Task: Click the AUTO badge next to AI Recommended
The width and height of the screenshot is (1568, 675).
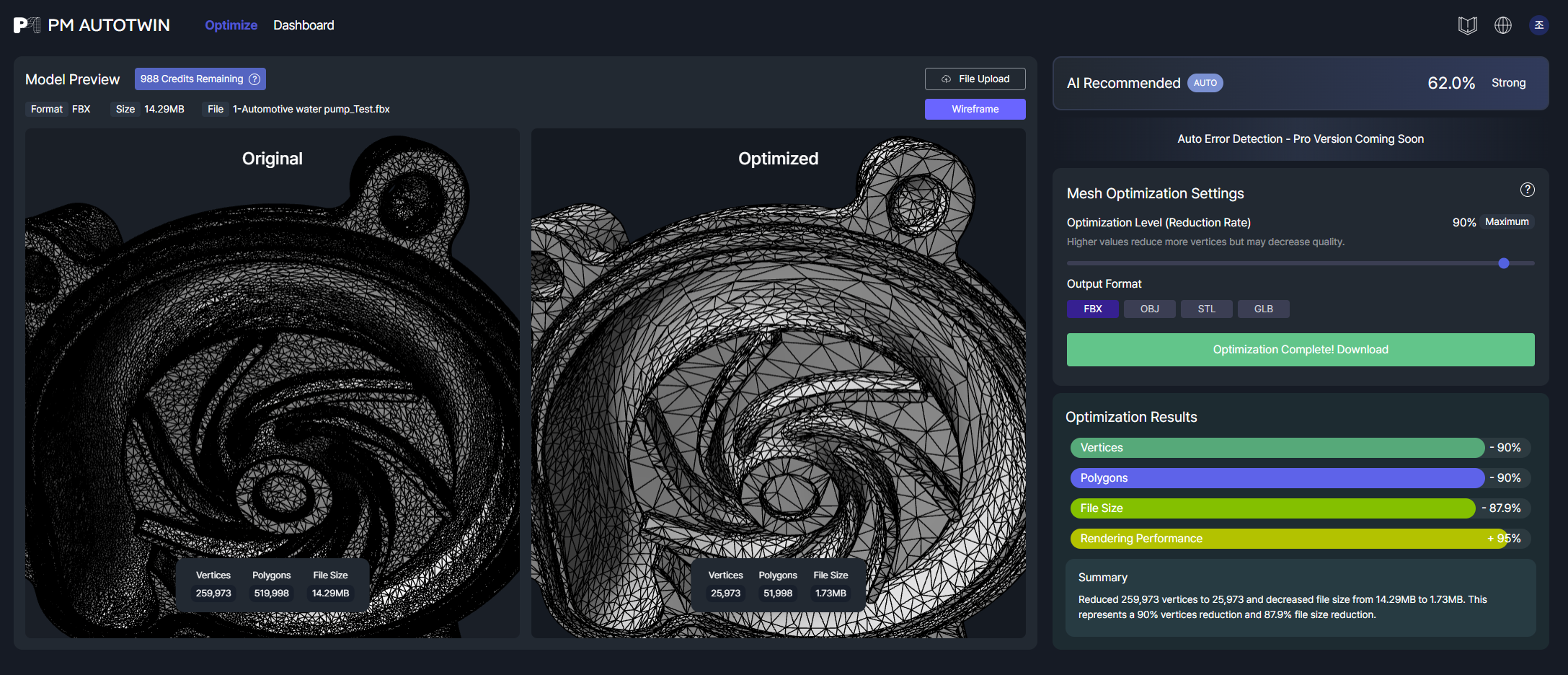Action: point(1205,83)
